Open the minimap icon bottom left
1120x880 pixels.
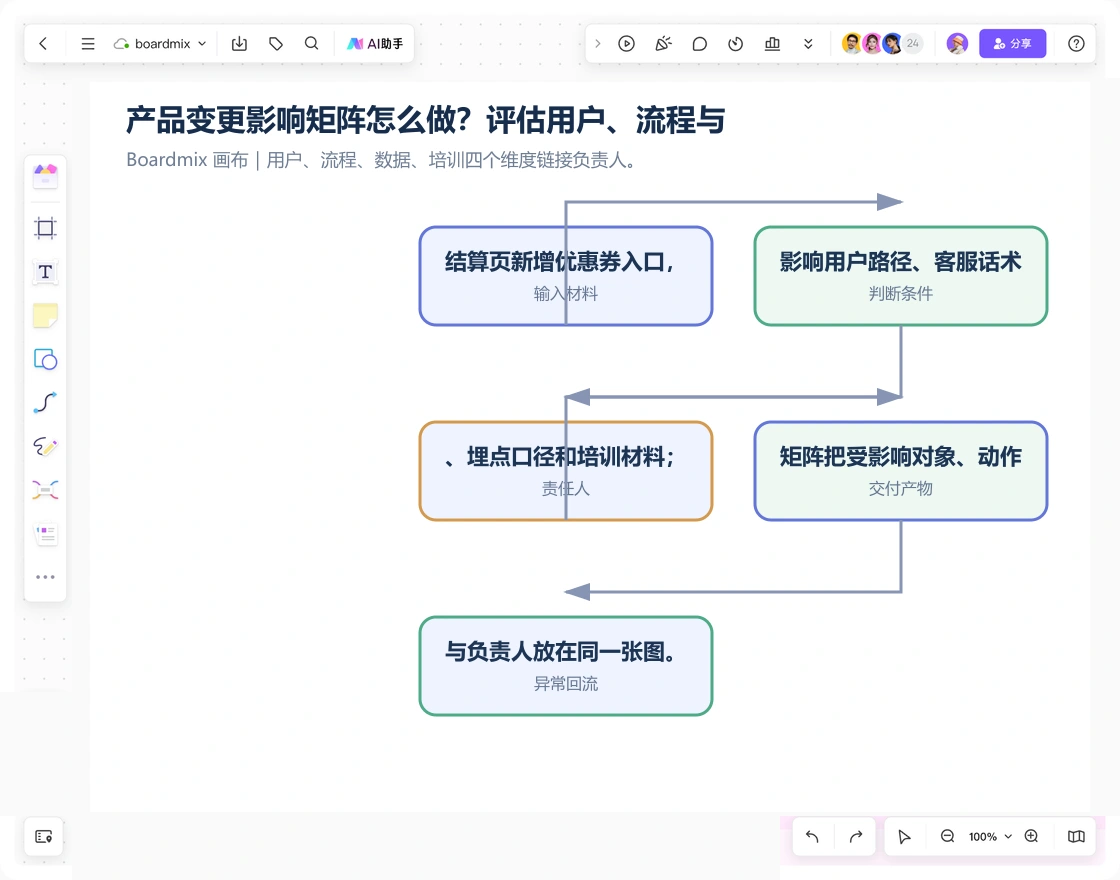tap(44, 836)
